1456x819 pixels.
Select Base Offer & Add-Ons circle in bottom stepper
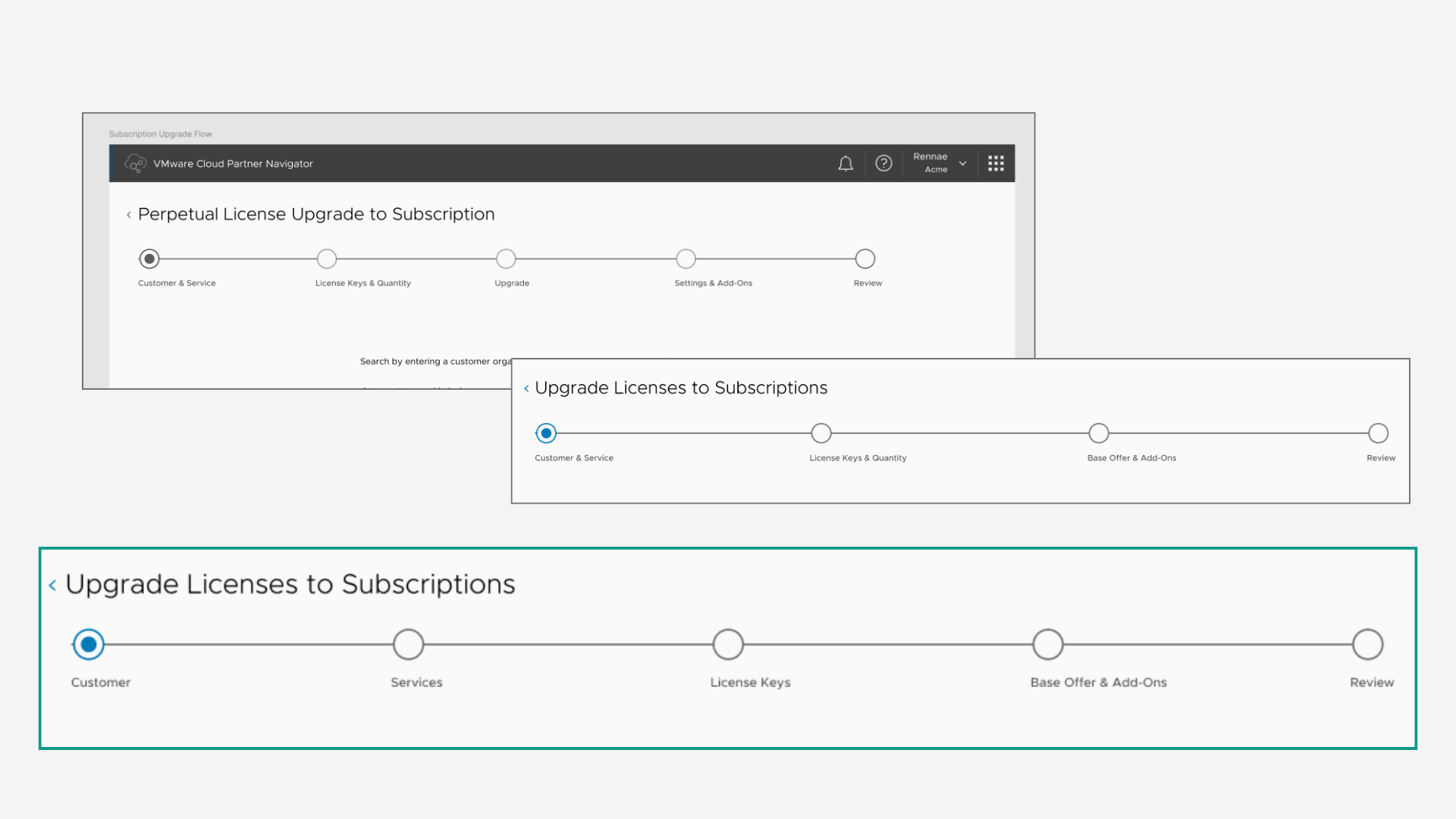click(1048, 645)
